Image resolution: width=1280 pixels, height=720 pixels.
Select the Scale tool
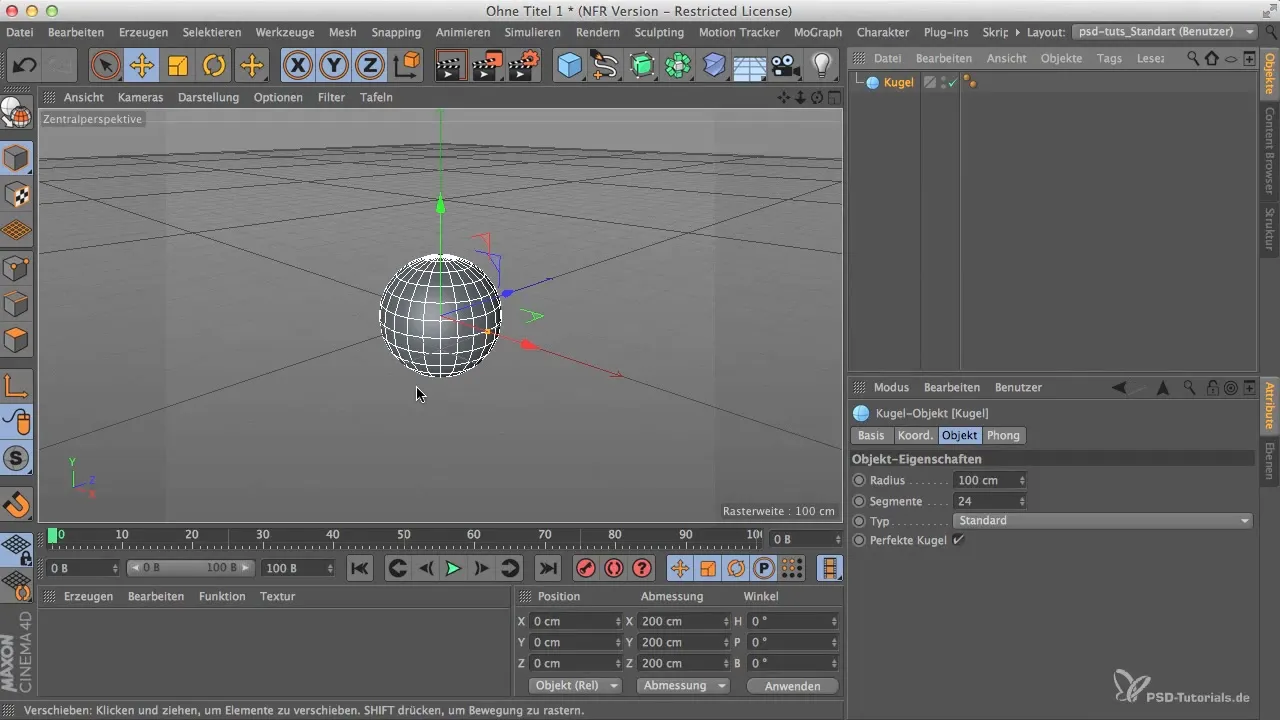pos(178,66)
